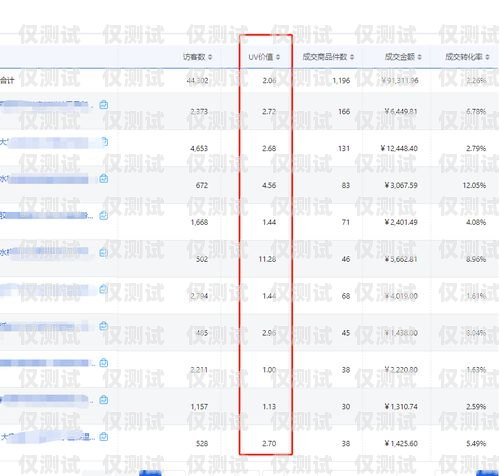Click visitors cell 1,157
Screen dimensions: 499x476
pyautogui.click(x=199, y=407)
